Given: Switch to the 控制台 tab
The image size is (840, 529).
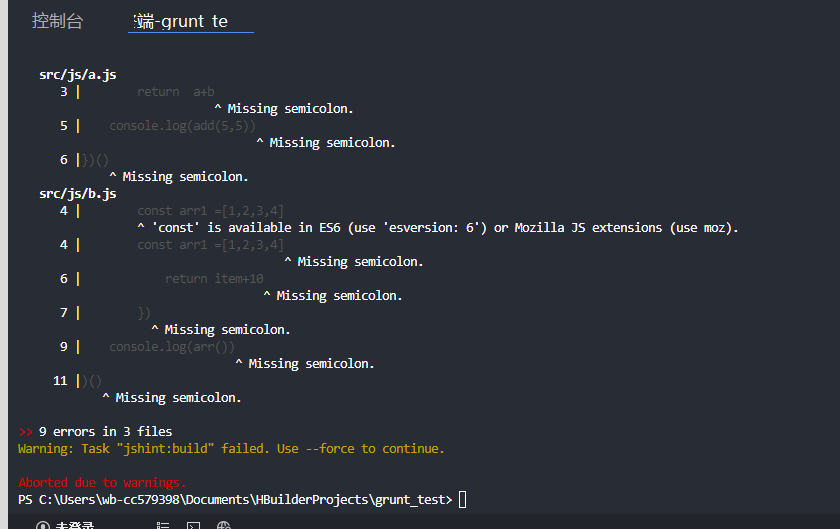Looking at the screenshot, I should tap(57, 21).
